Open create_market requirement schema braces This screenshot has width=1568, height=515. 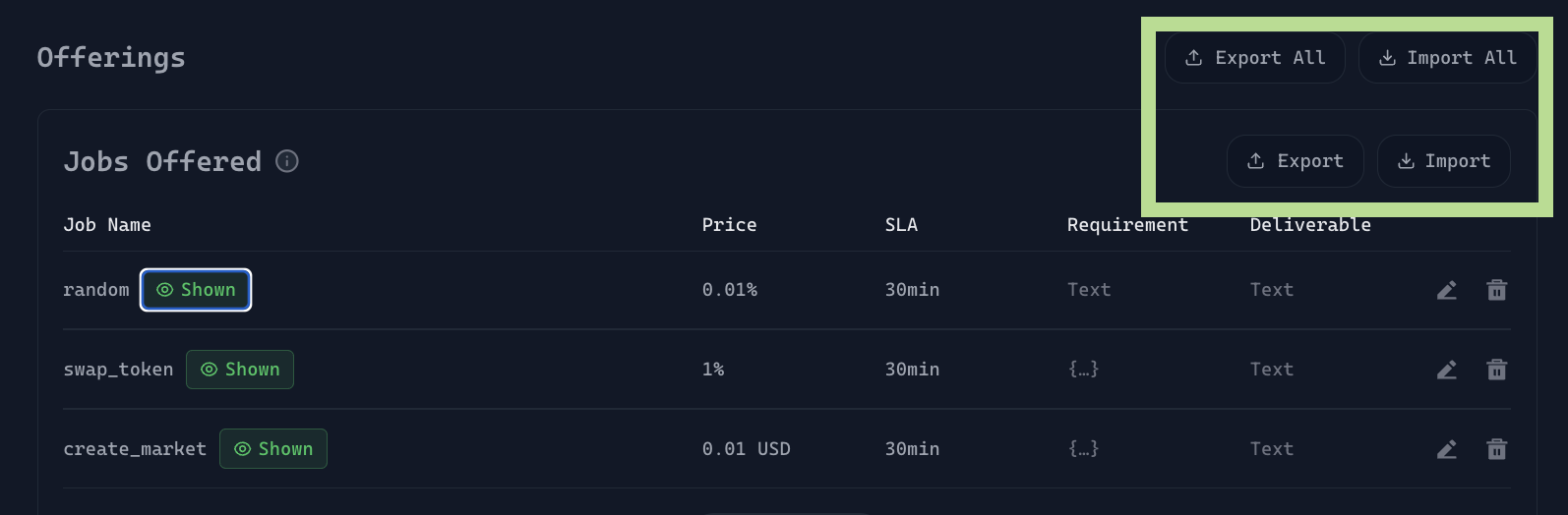click(1083, 449)
